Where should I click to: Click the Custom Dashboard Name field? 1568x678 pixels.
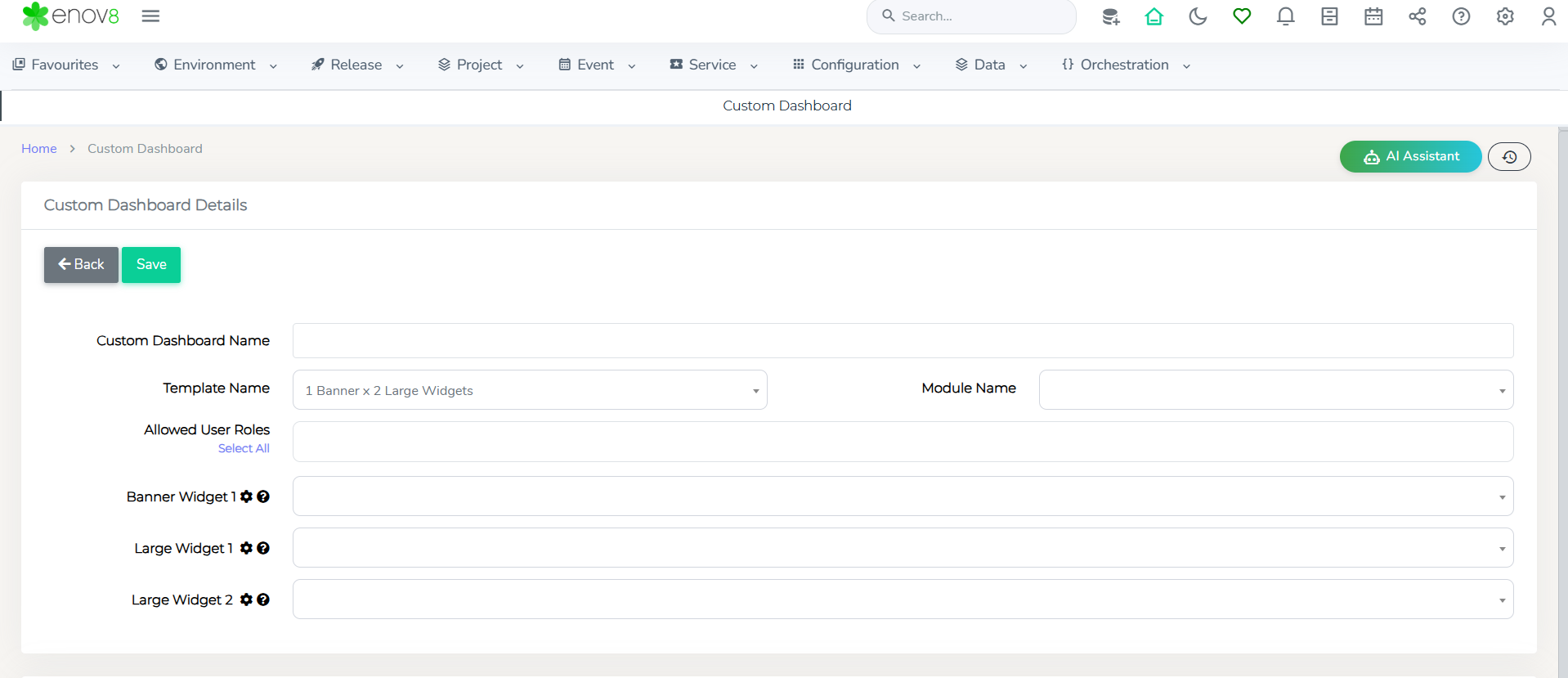[x=903, y=341]
